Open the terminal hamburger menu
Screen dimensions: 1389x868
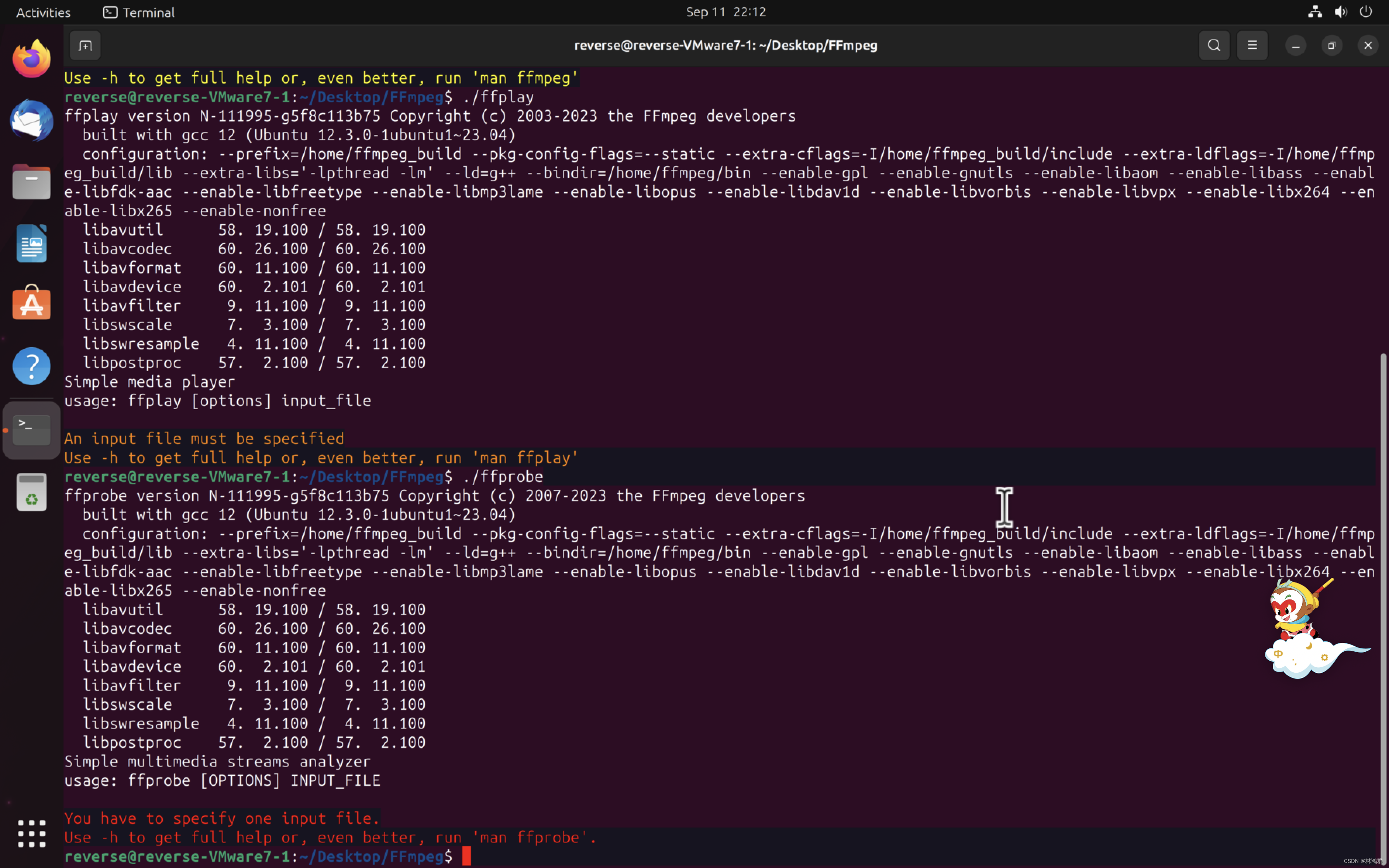[x=1253, y=45]
